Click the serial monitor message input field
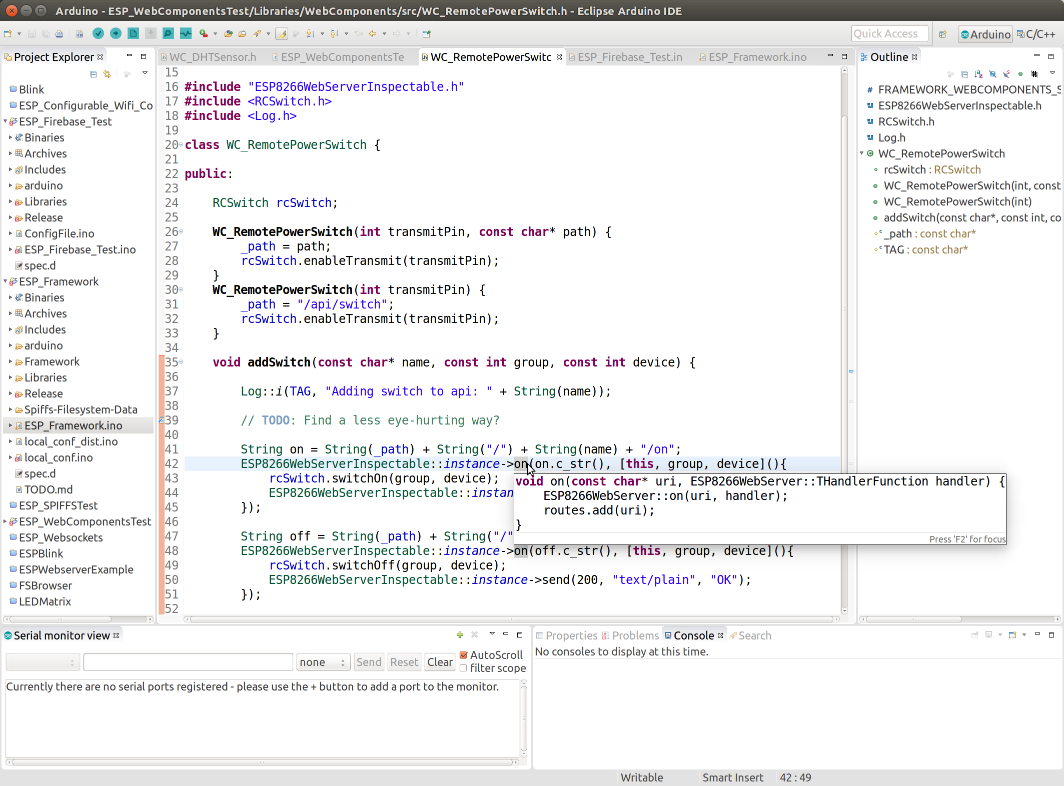This screenshot has width=1064, height=786. 188,662
